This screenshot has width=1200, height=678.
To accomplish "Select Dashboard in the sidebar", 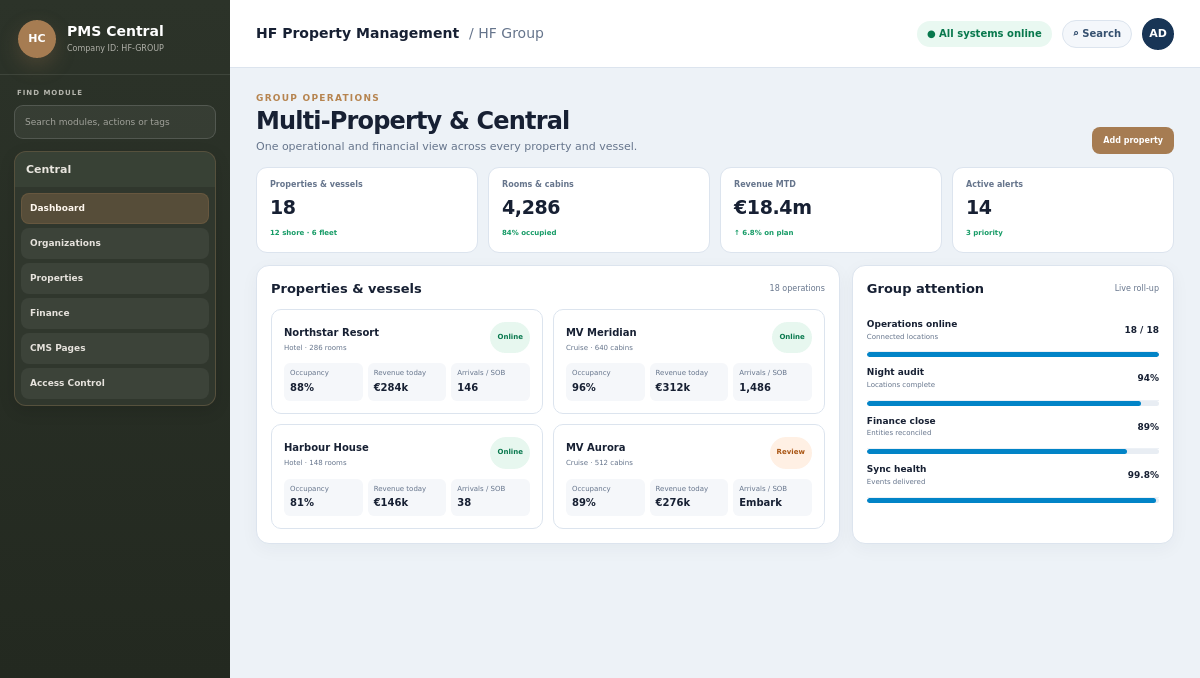I will (115, 208).
